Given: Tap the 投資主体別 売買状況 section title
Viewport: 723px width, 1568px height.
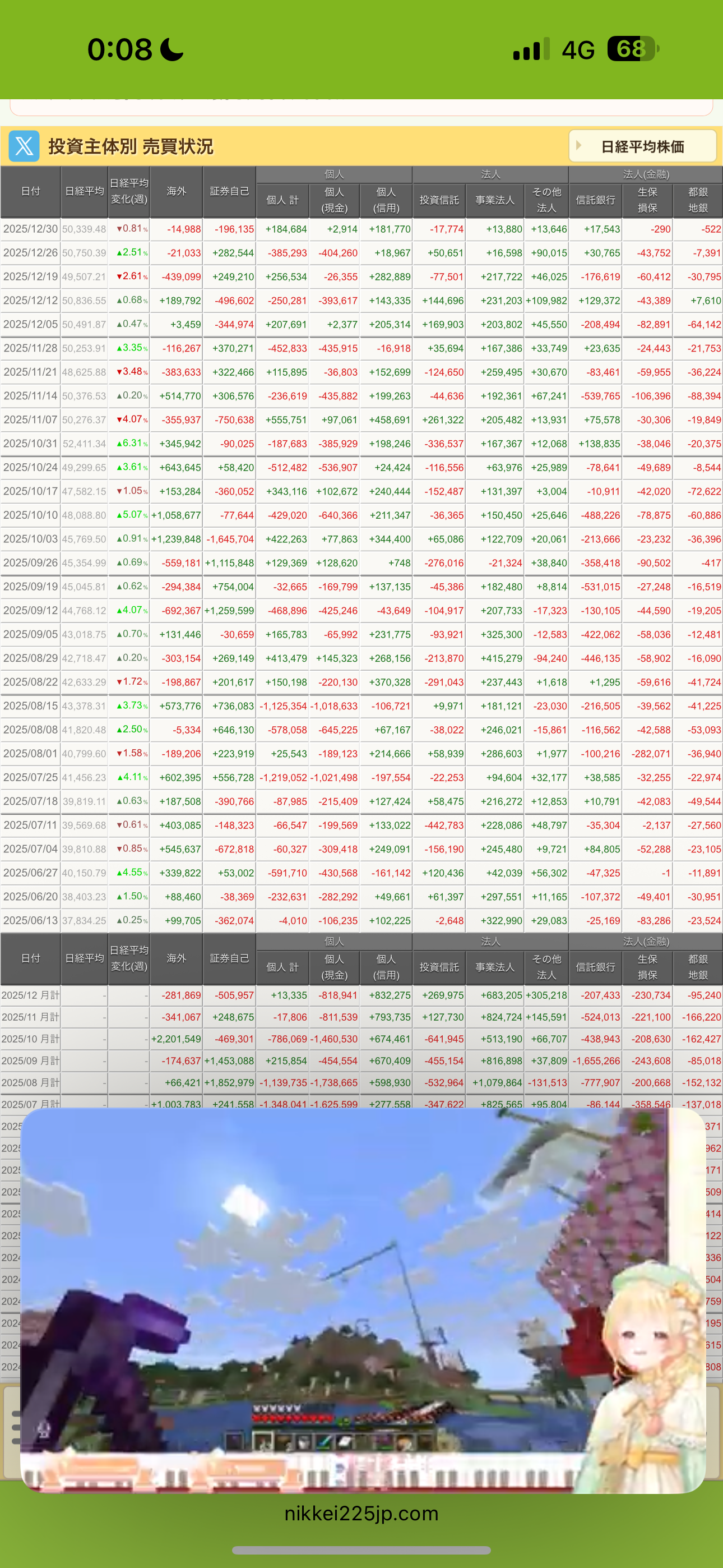Looking at the screenshot, I should pyautogui.click(x=131, y=147).
